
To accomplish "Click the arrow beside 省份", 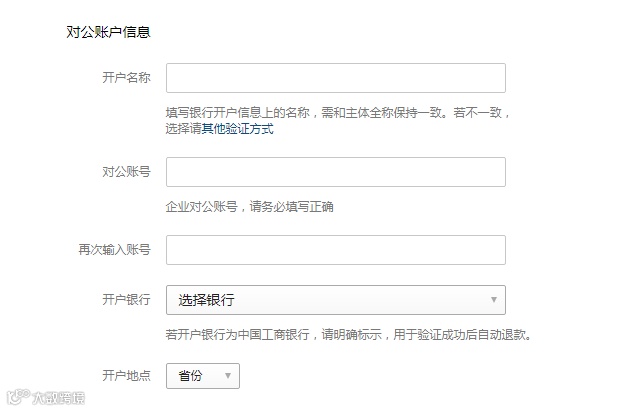I will point(227,376).
